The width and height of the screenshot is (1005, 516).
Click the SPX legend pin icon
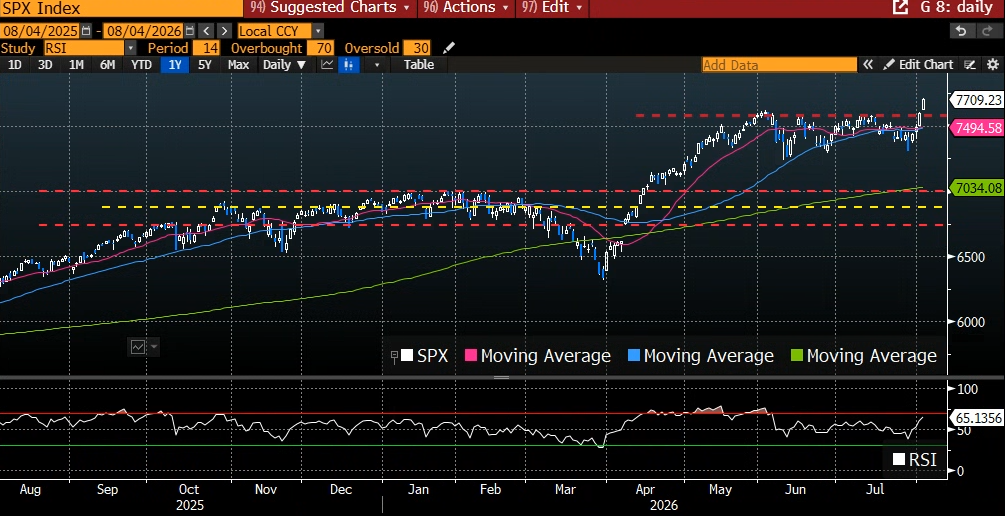(x=395, y=356)
